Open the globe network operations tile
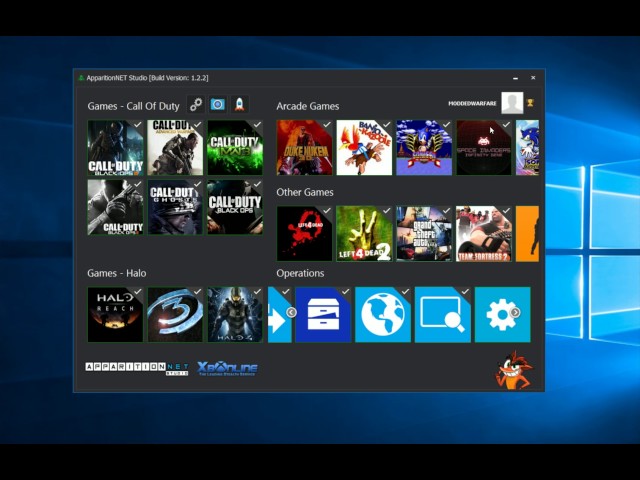Screen dimensions: 640x480 (383, 314)
